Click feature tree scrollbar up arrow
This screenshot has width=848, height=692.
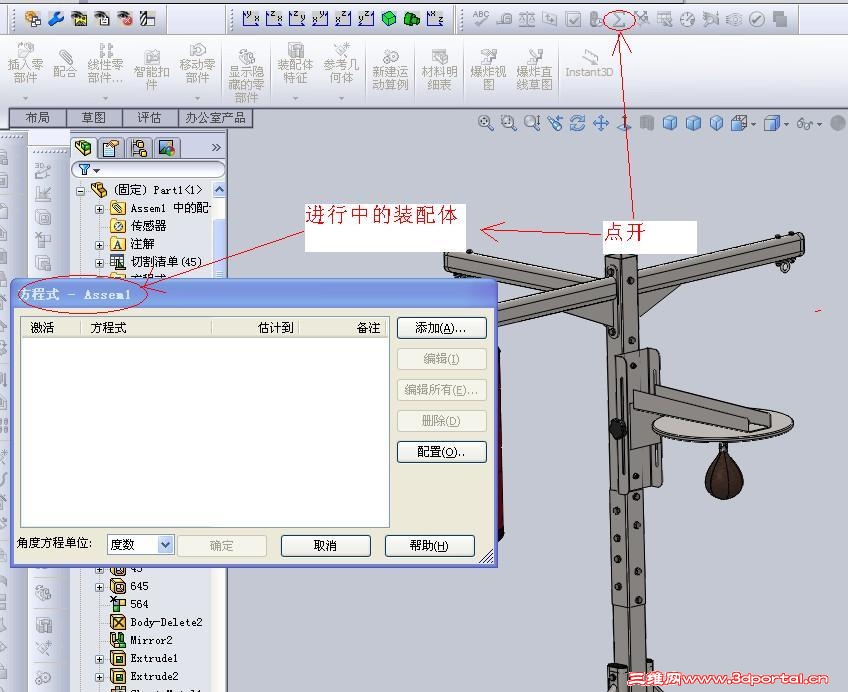[x=219, y=189]
